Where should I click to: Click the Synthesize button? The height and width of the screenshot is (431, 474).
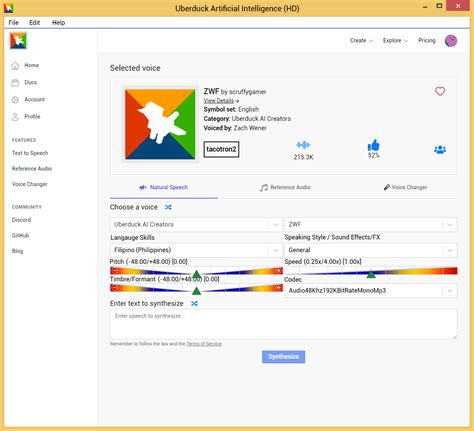(x=283, y=357)
